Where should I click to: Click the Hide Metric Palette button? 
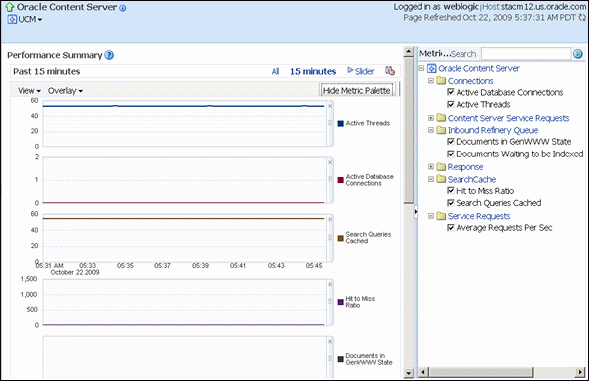[x=356, y=91]
